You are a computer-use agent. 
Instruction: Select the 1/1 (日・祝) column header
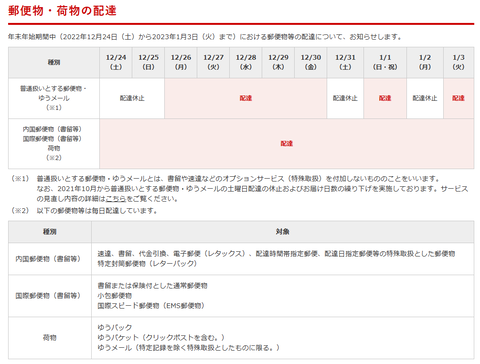click(x=385, y=62)
